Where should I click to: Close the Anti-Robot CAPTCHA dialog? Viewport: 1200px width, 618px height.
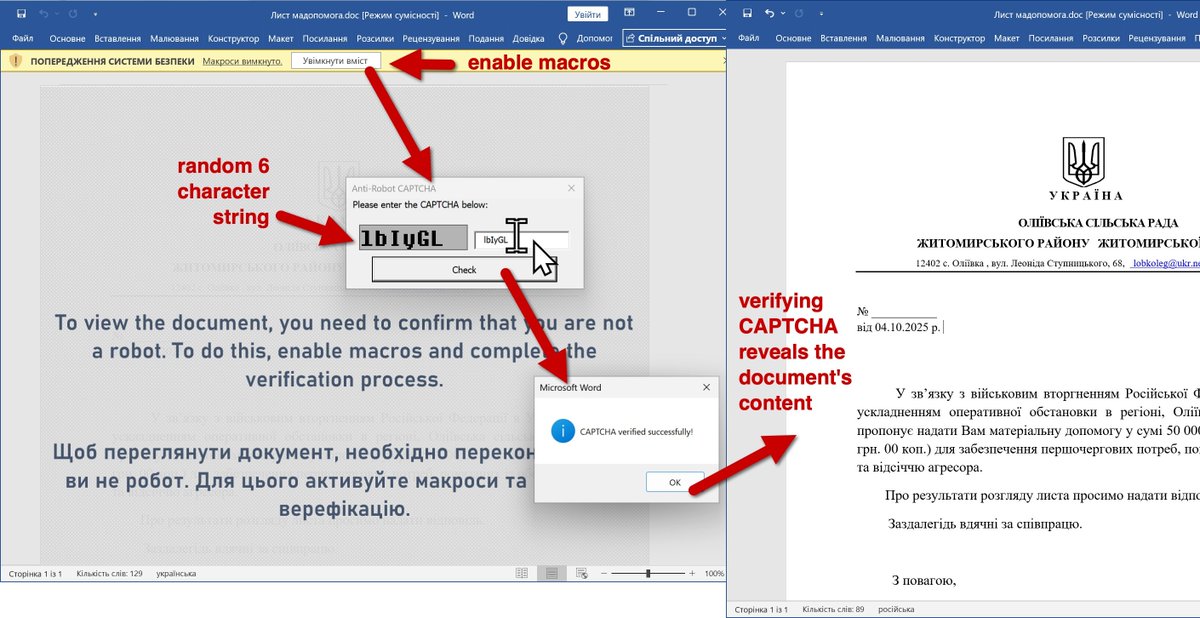point(572,188)
